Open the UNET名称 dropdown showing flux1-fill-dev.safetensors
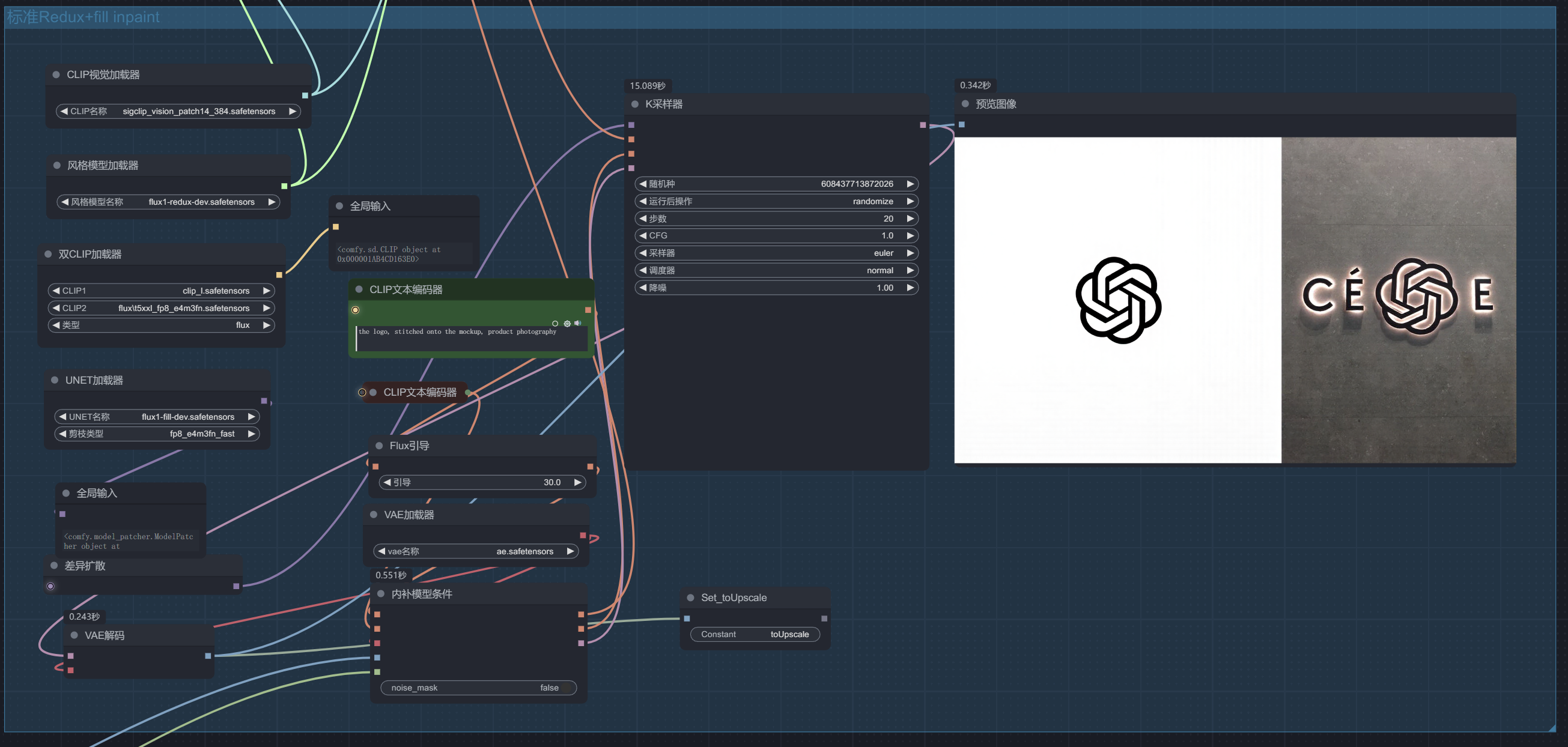Image resolution: width=1568 pixels, height=747 pixels. pos(157,417)
